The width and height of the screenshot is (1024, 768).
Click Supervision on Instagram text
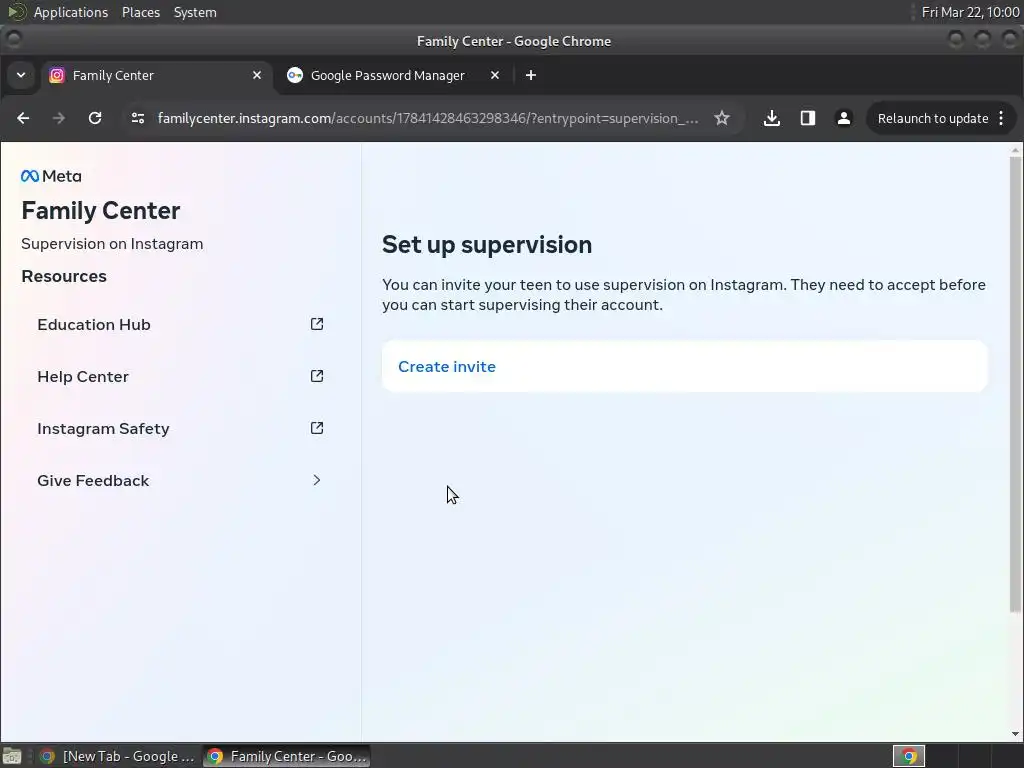pyautogui.click(x=112, y=244)
